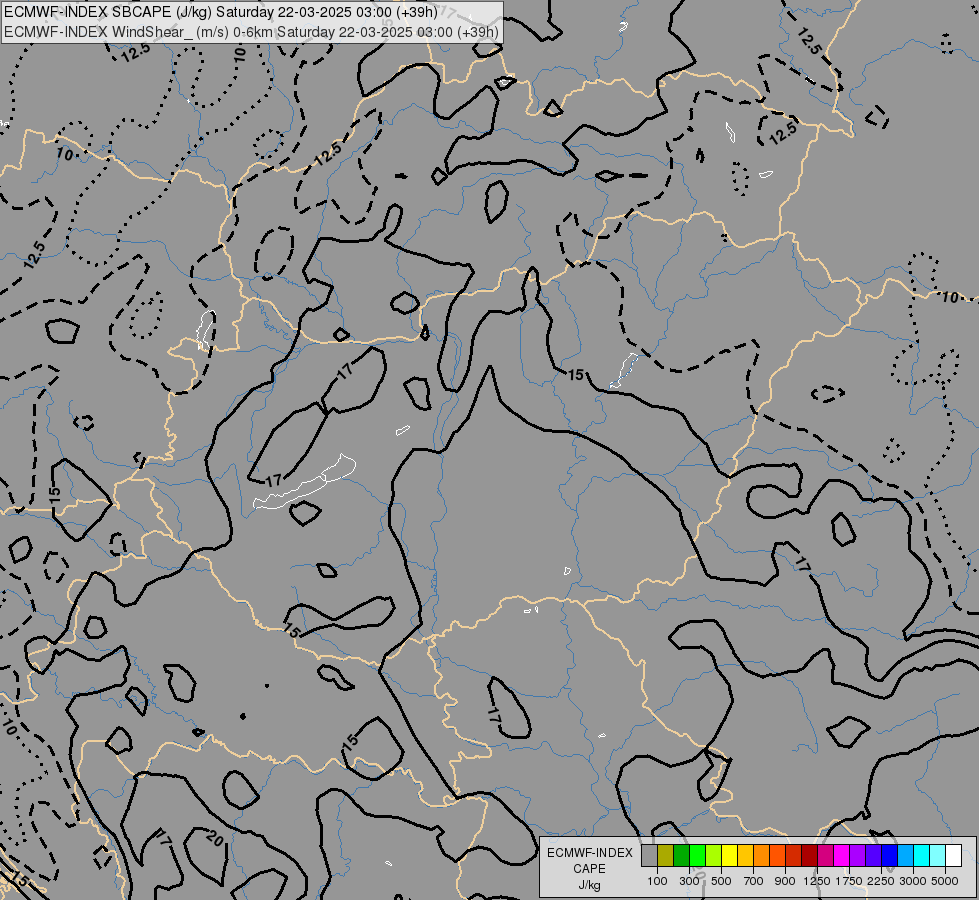Pick the dark maroon legend swatch

click(810, 856)
